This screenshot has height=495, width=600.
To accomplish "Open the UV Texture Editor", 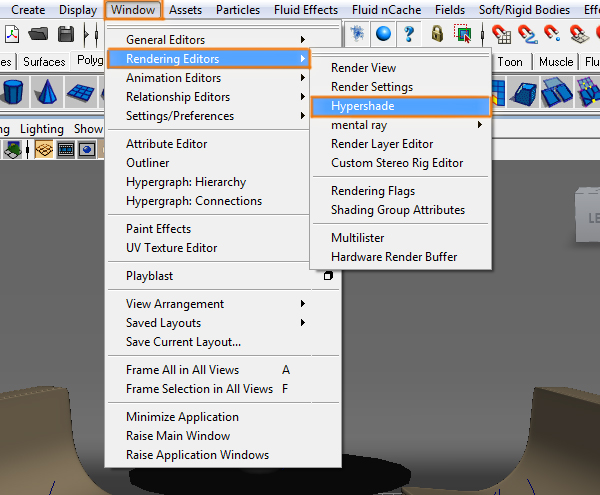I will pos(209,248).
